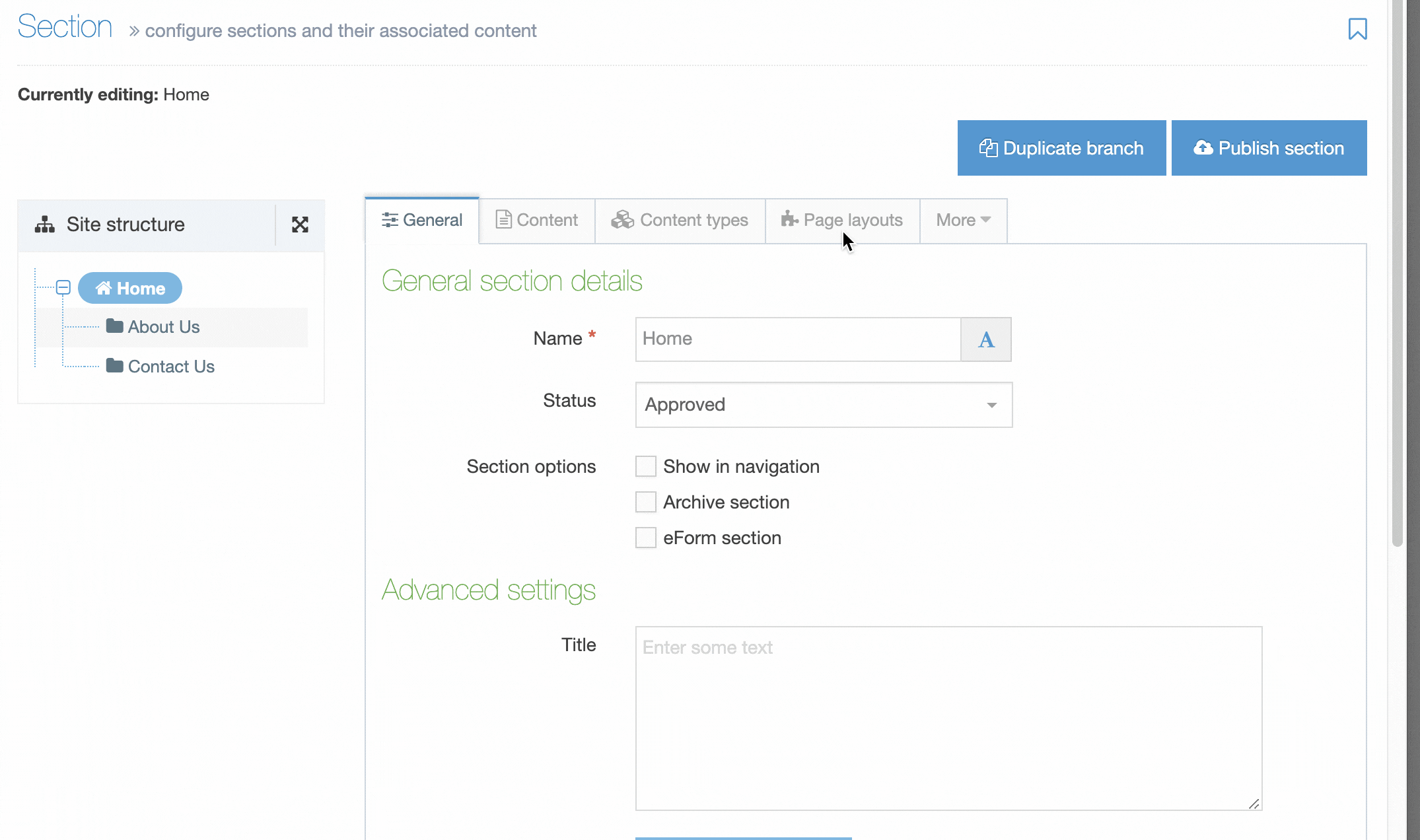
Task: Tick the Archive section checkbox
Action: [645, 502]
